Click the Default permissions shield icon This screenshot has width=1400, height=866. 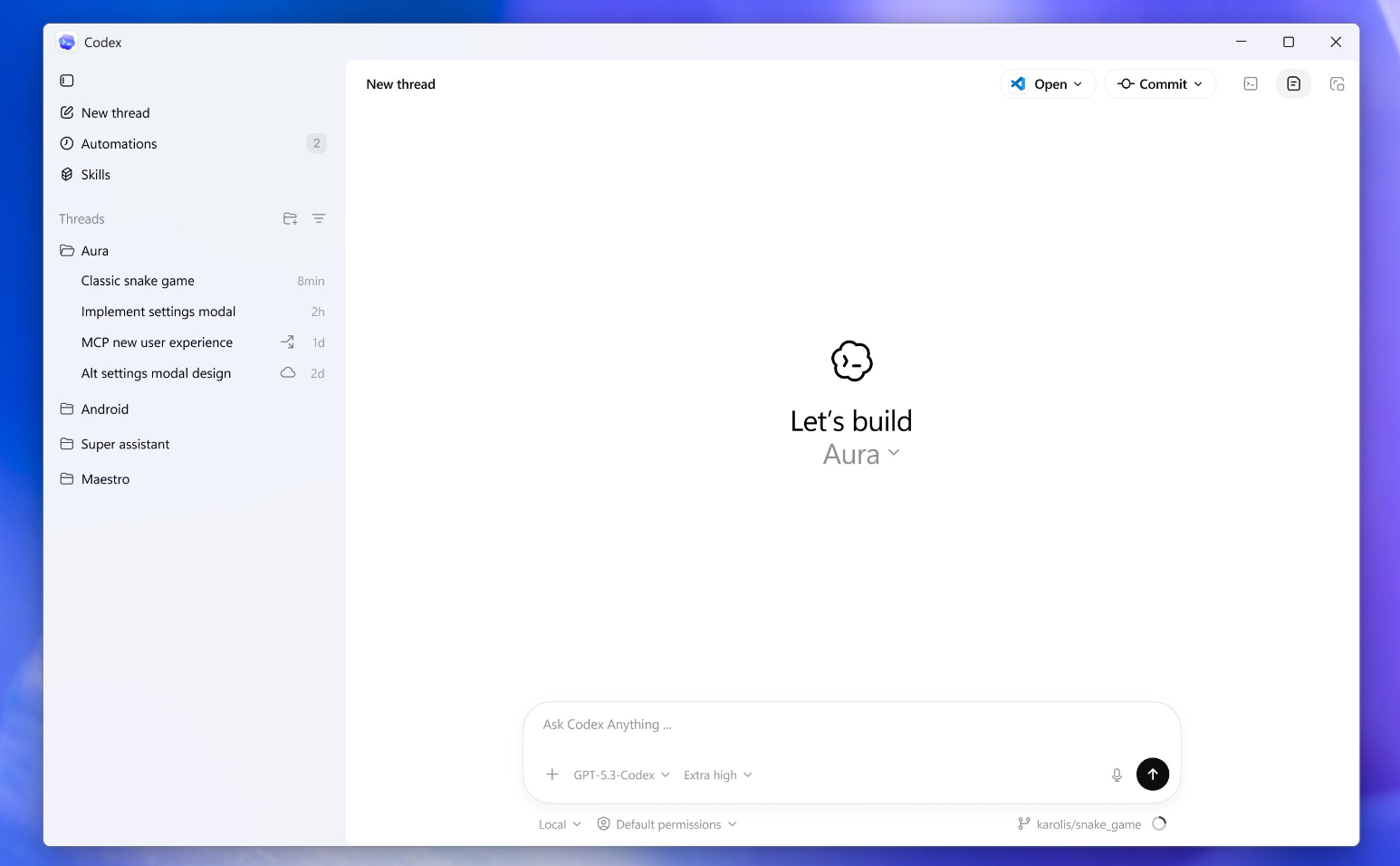click(604, 823)
